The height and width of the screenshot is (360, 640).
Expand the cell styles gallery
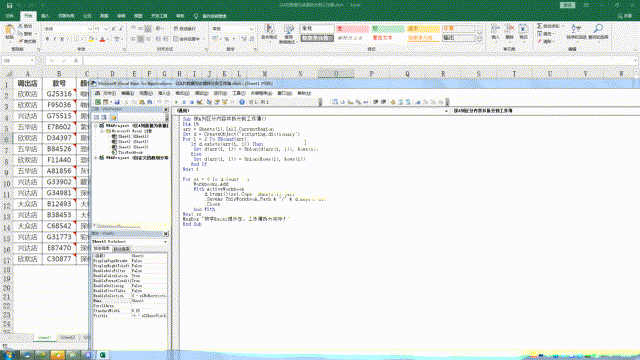(480, 40)
